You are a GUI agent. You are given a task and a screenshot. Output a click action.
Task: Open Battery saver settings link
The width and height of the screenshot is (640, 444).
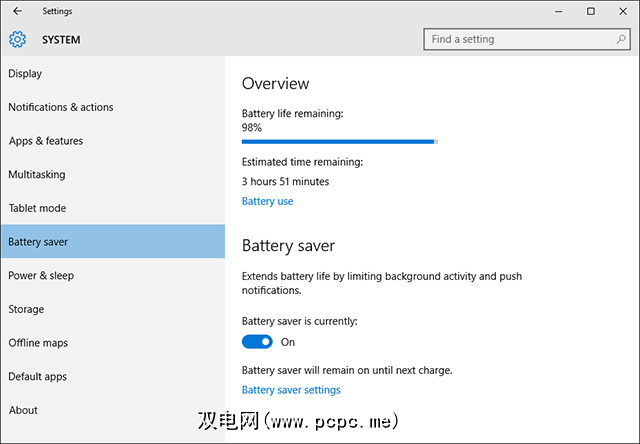(291, 390)
